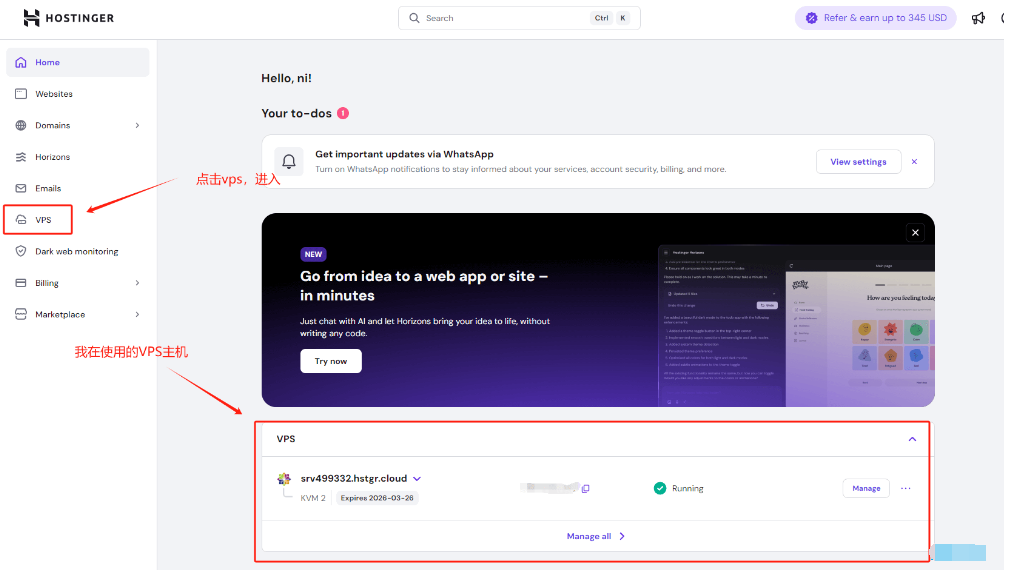Expand the Domains sidebar submenu
This screenshot has height=570, width=1009.
(137, 125)
